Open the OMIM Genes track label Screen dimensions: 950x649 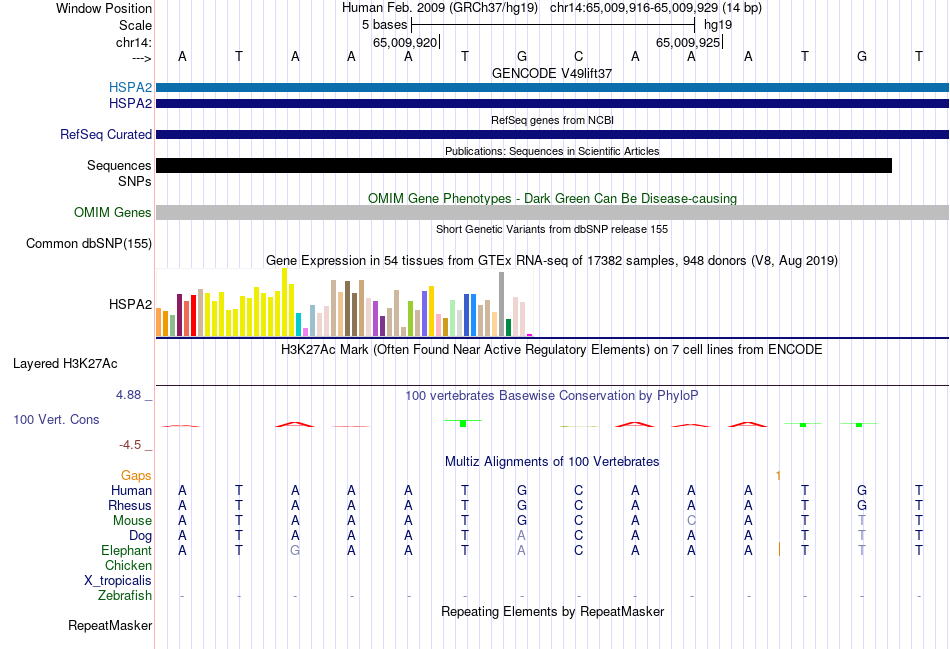(x=113, y=213)
